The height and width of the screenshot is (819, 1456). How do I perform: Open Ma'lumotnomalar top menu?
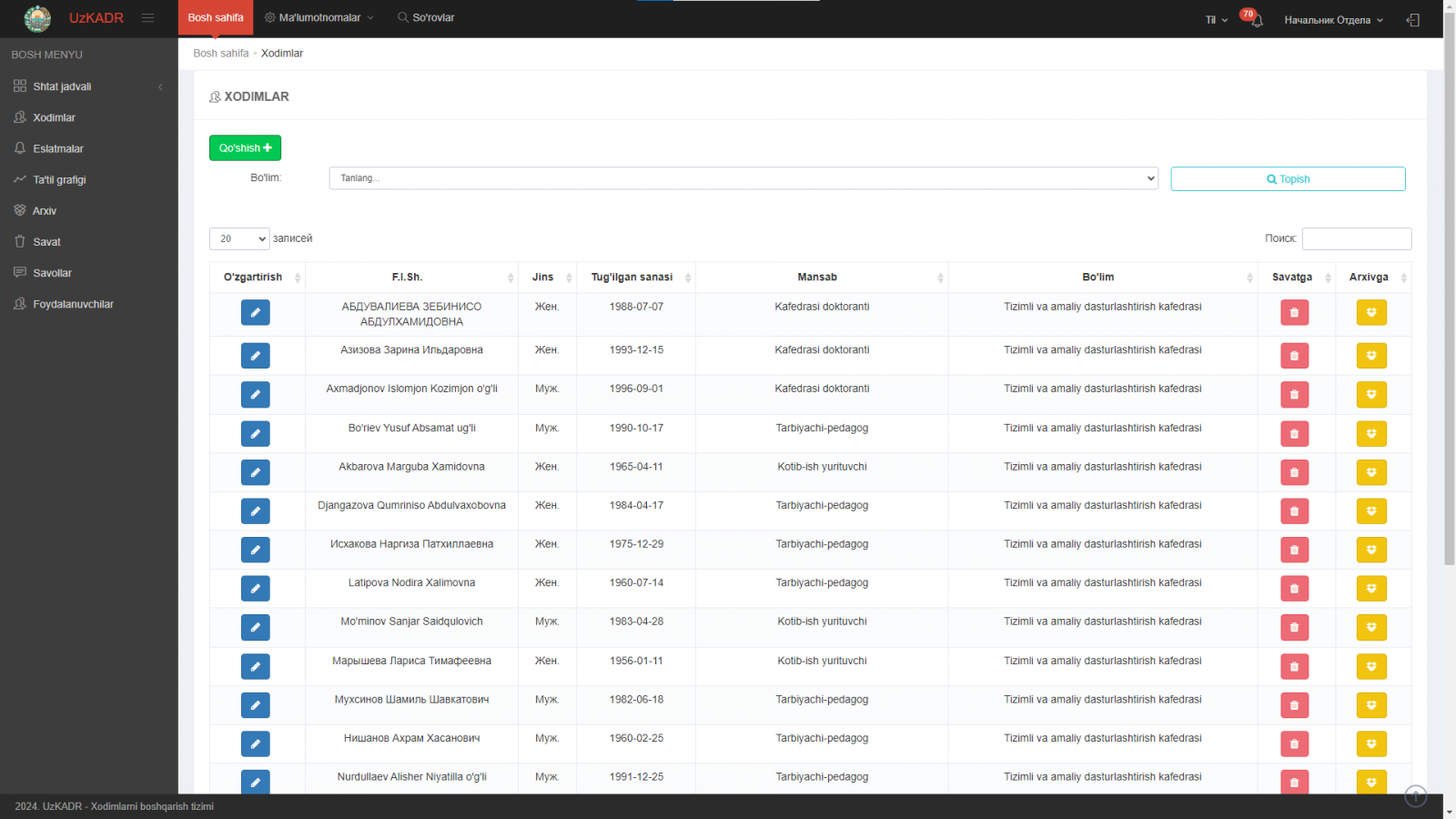(319, 17)
